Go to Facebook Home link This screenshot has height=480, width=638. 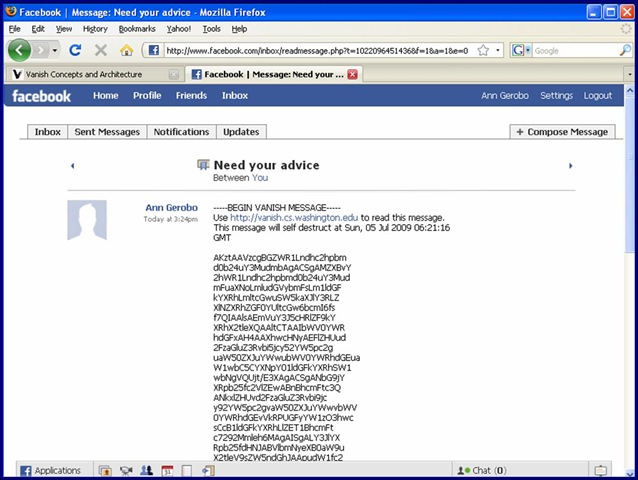pos(105,96)
